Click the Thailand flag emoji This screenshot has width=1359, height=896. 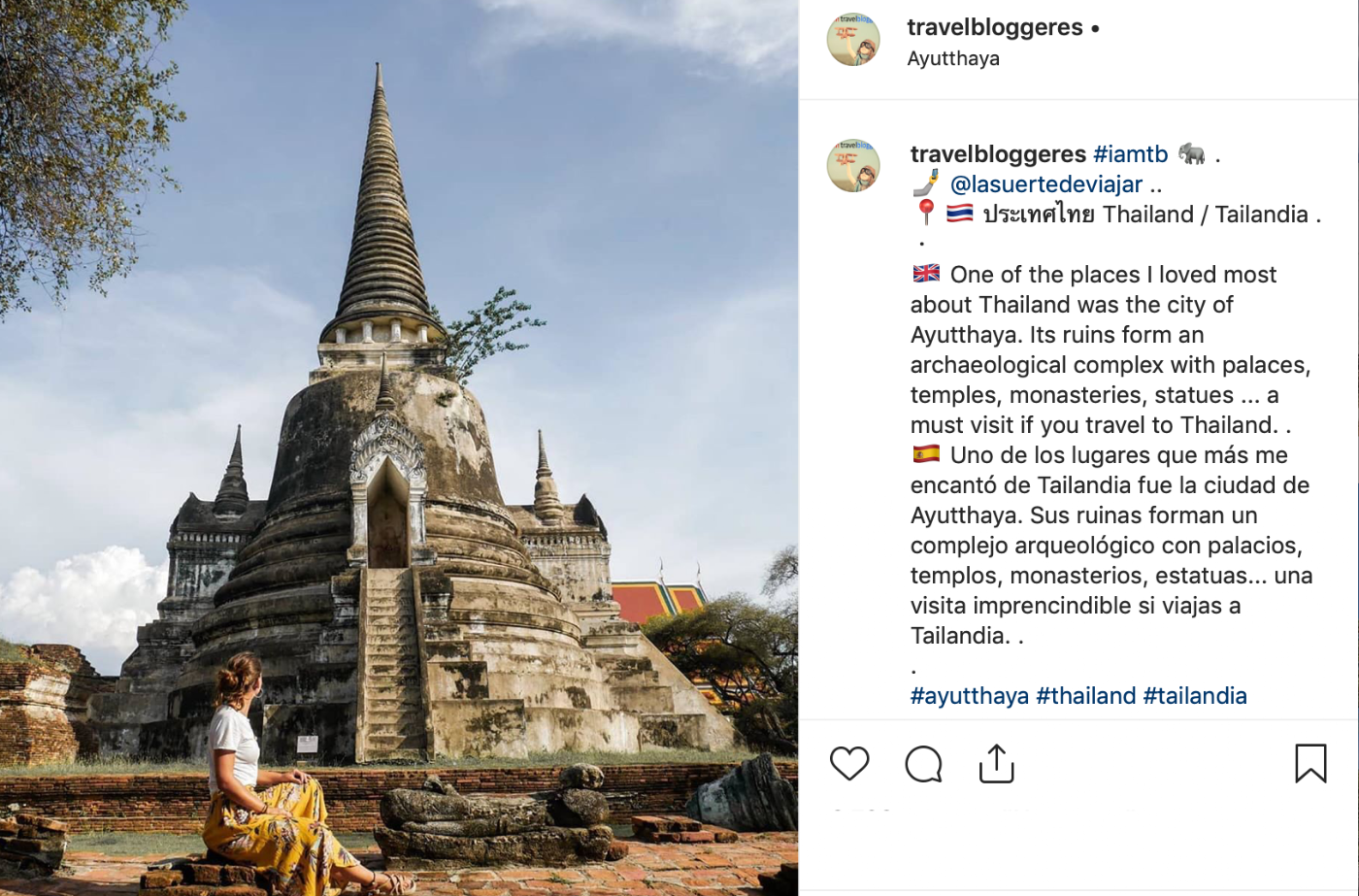coord(959,213)
